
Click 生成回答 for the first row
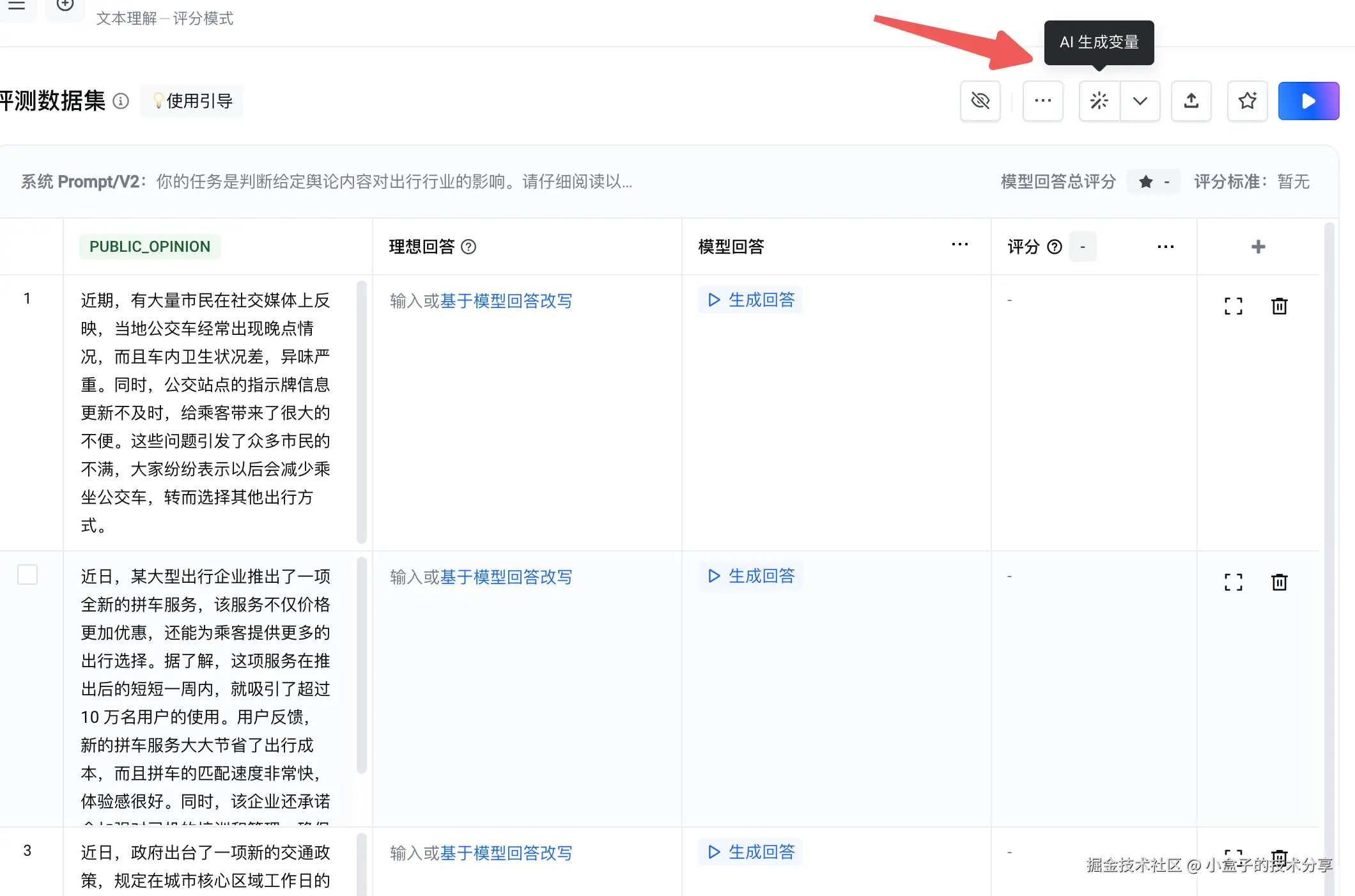(751, 300)
